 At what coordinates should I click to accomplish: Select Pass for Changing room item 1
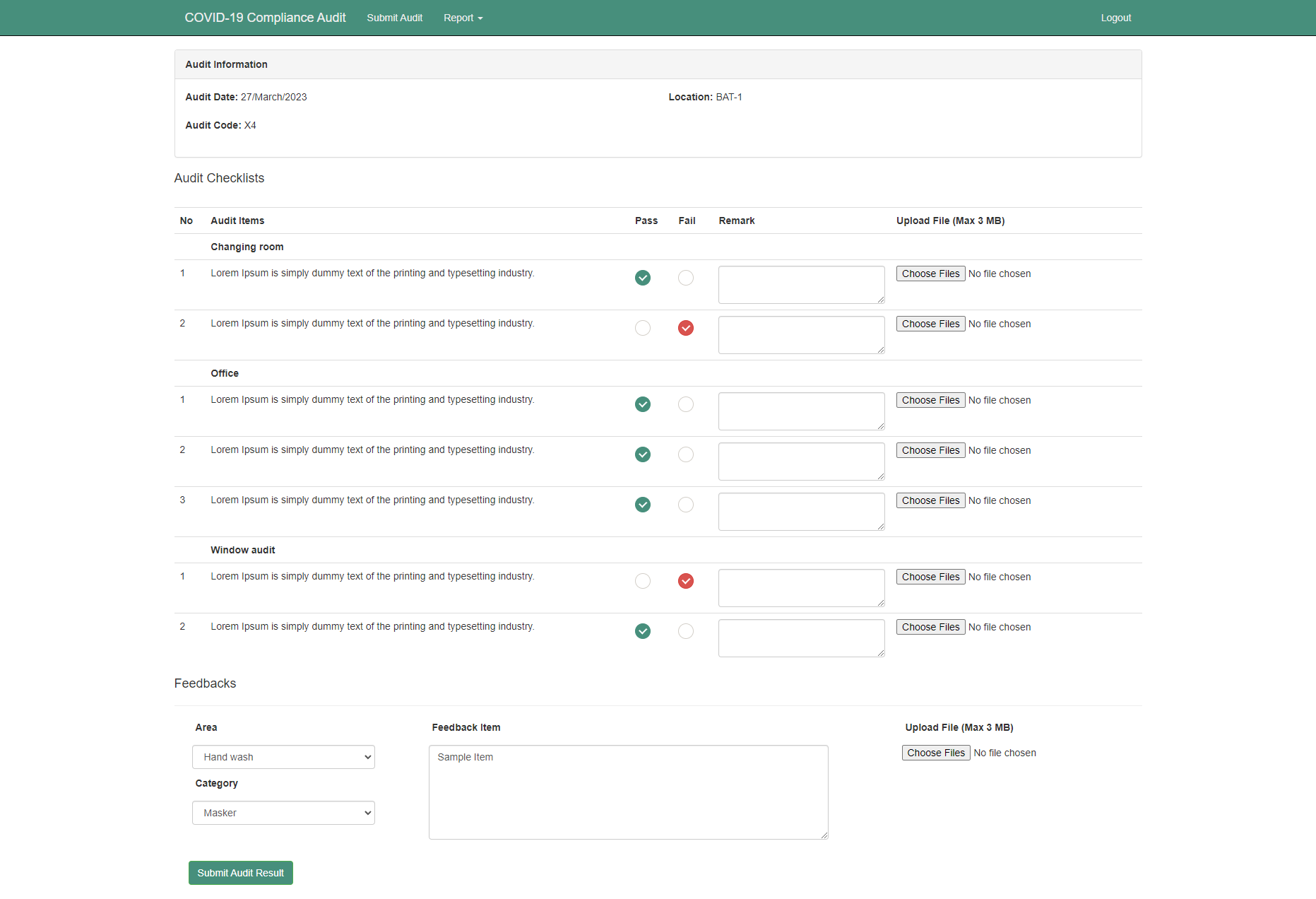tap(642, 278)
